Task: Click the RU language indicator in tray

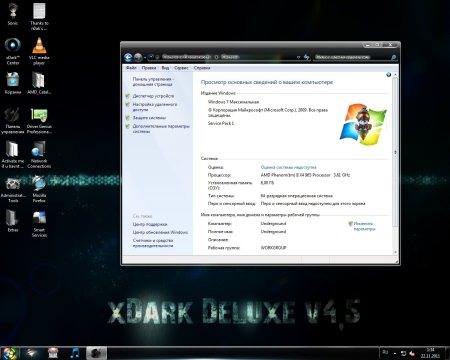Action: pos(385,352)
